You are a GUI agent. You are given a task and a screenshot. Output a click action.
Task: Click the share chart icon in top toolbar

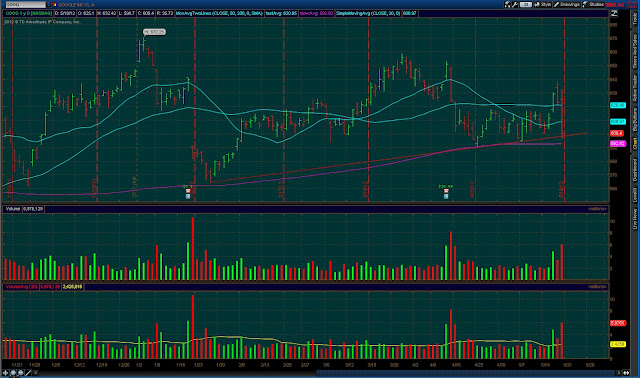point(507,4)
